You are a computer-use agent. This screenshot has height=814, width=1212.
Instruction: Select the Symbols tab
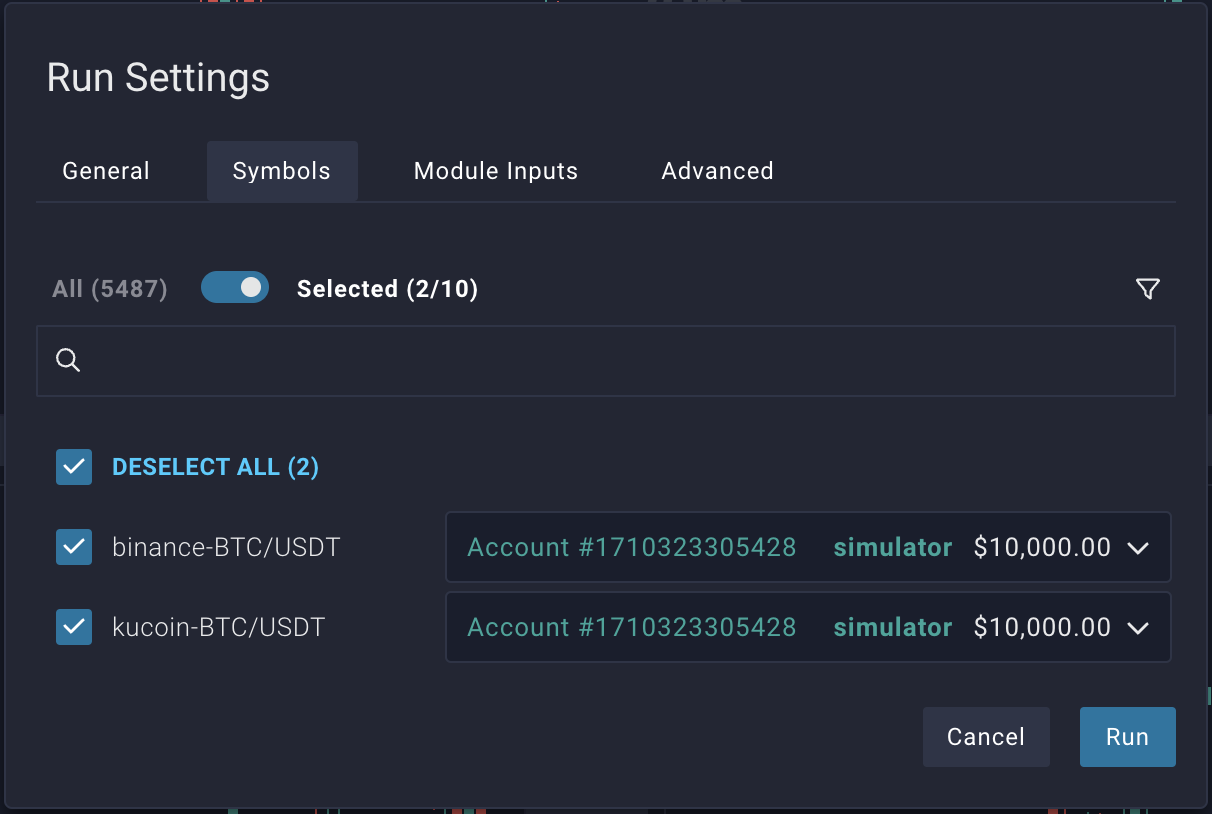[x=282, y=171]
